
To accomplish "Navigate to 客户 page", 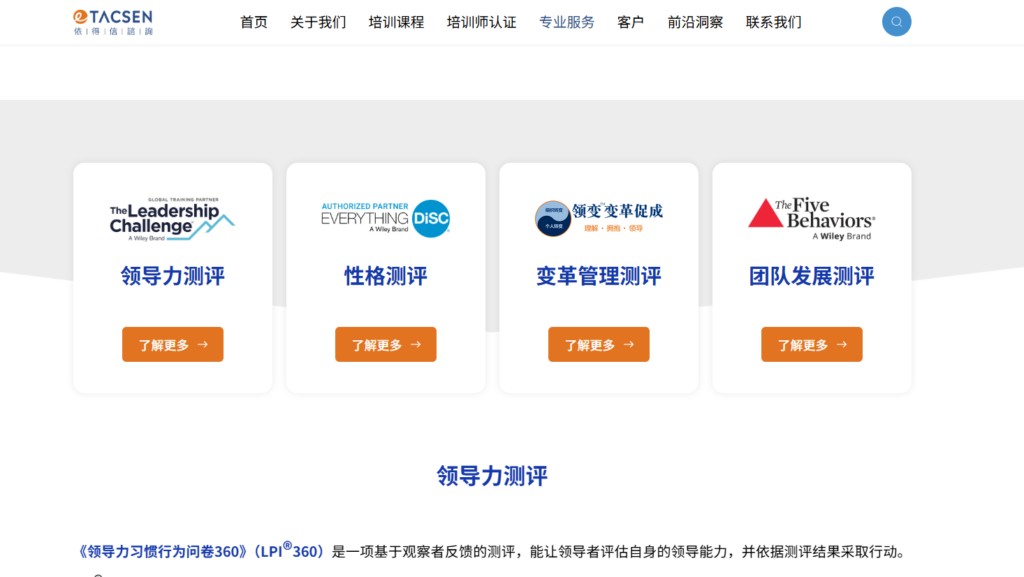I will (x=631, y=22).
